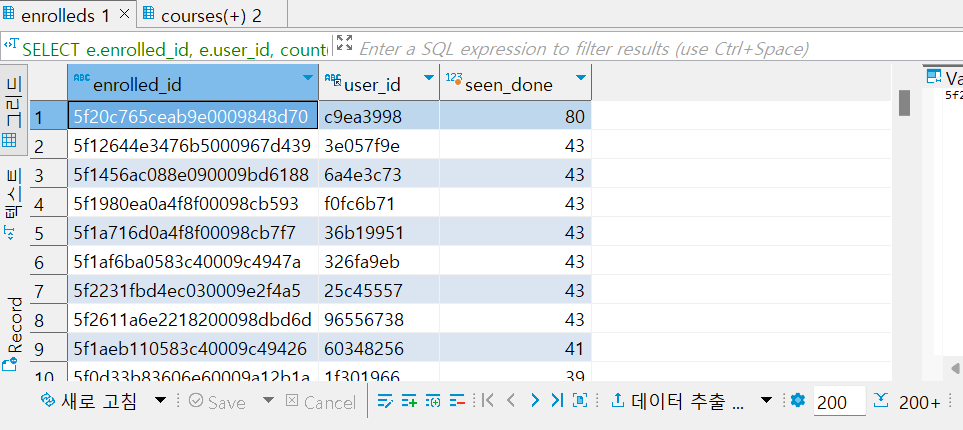Click cell 5f1af6ba0583c40009c4947a
The height and width of the screenshot is (430, 963).
pos(193,262)
